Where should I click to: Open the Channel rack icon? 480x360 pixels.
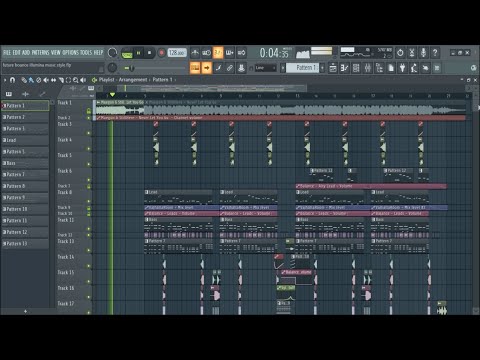pos(356,68)
